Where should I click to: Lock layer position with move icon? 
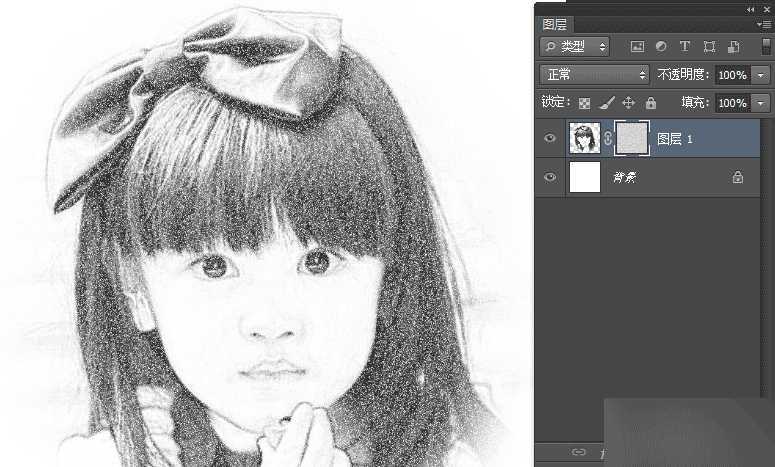pos(629,103)
